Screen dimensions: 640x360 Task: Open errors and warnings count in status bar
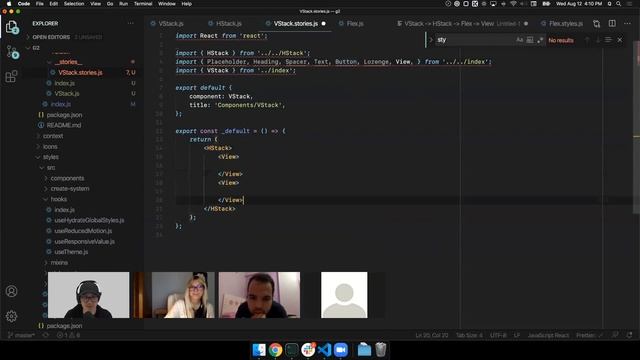click(69, 335)
